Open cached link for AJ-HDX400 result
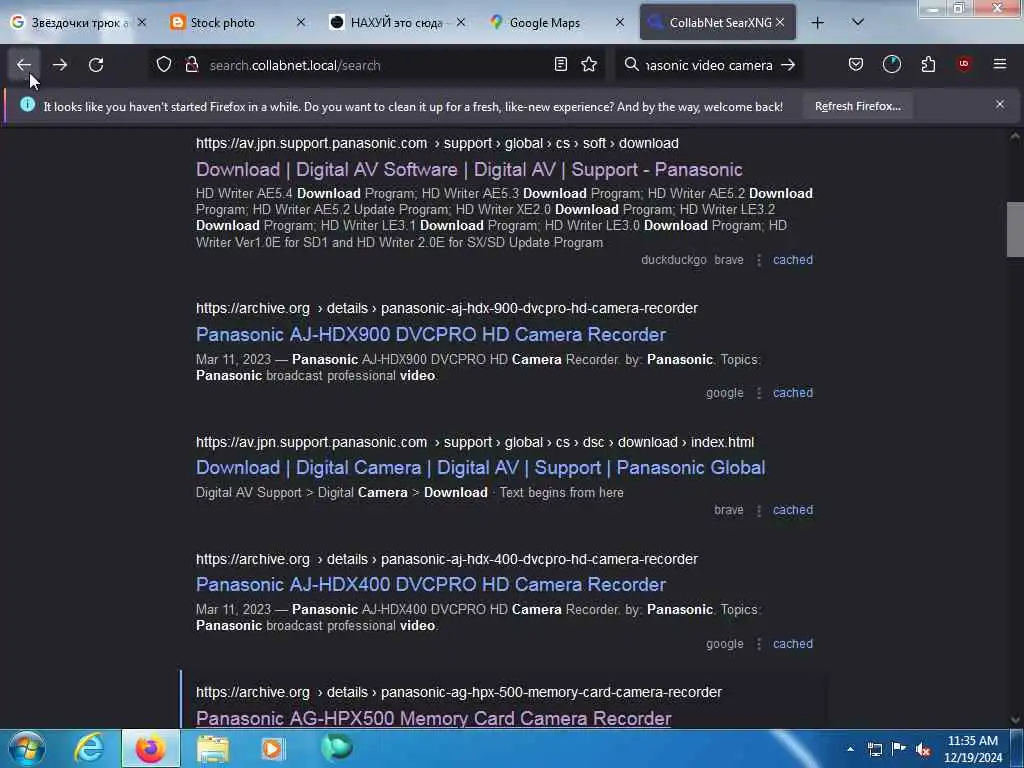The image size is (1024, 768). point(793,643)
